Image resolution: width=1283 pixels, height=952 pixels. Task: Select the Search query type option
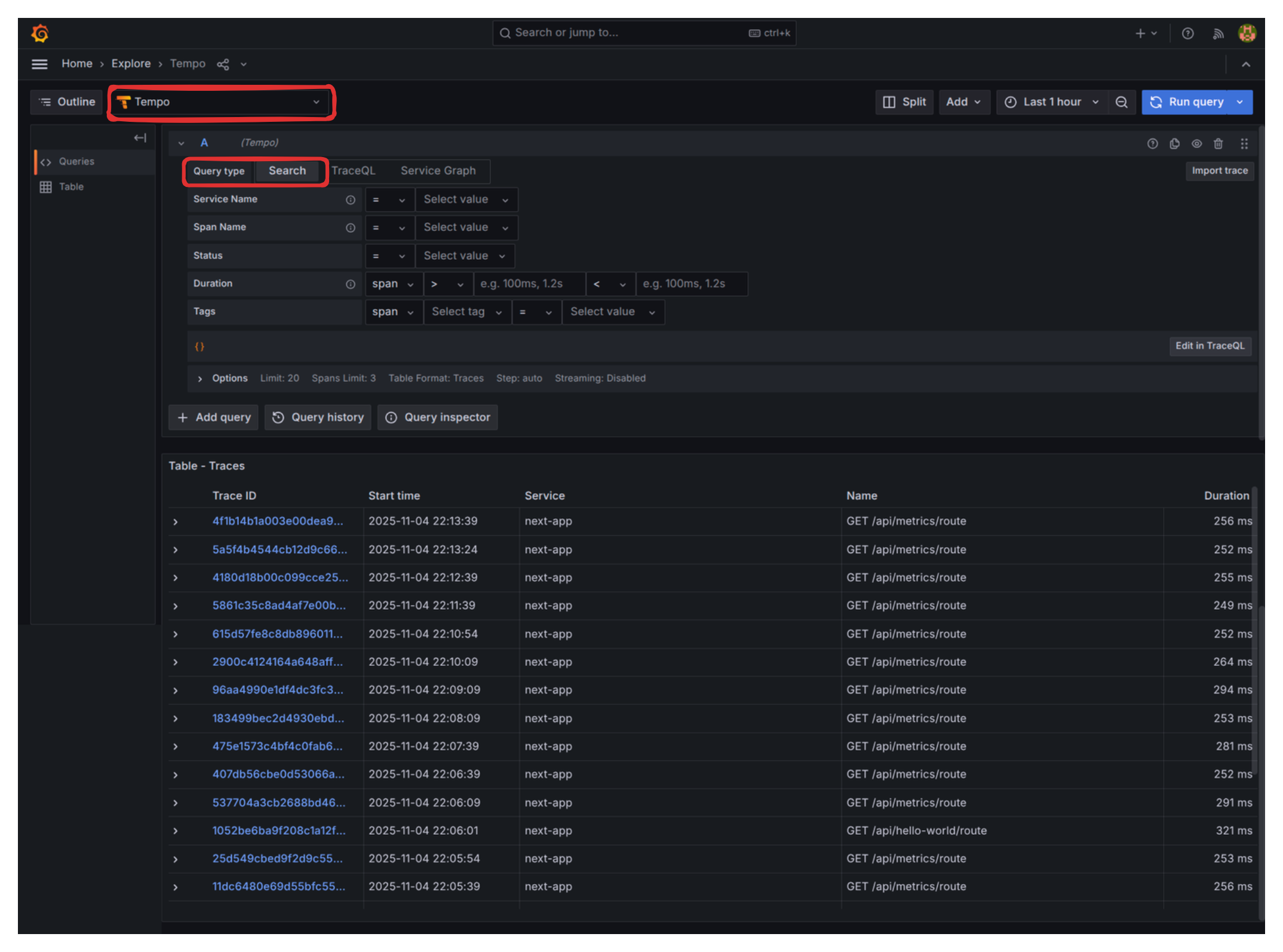pyautogui.click(x=287, y=171)
